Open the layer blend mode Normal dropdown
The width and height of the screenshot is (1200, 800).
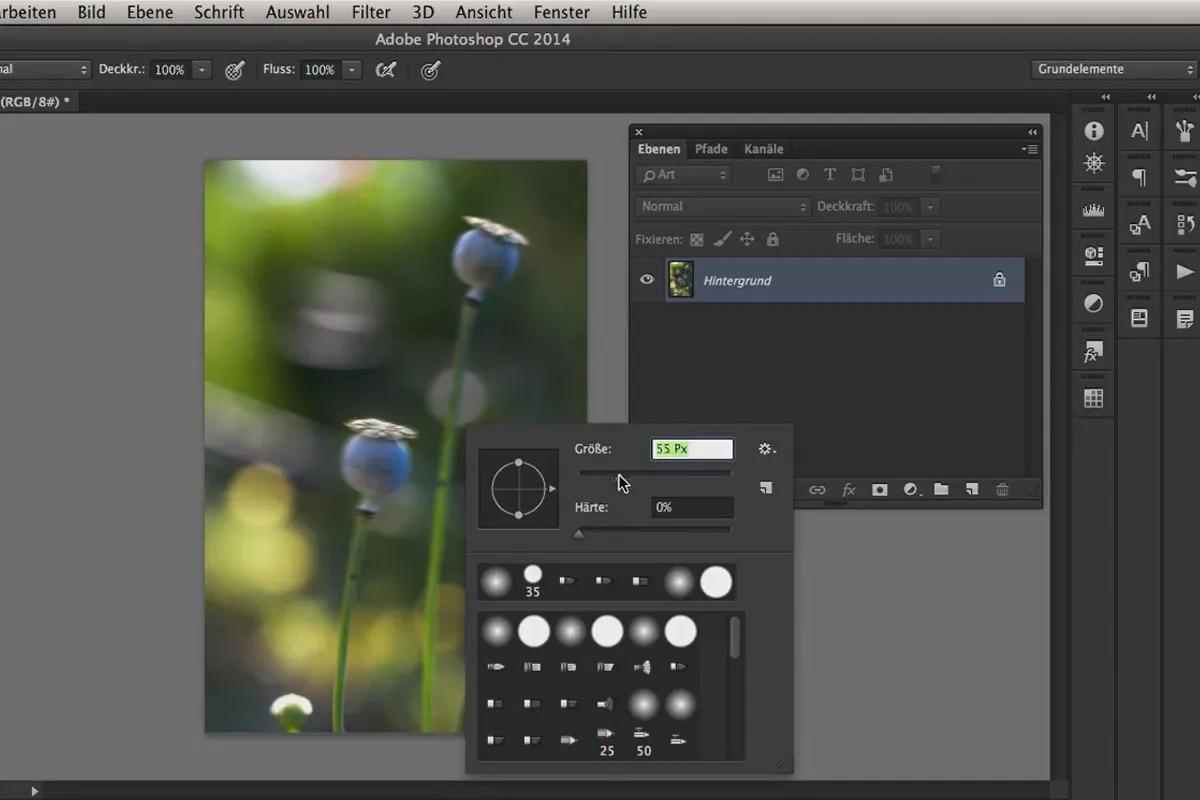click(722, 207)
